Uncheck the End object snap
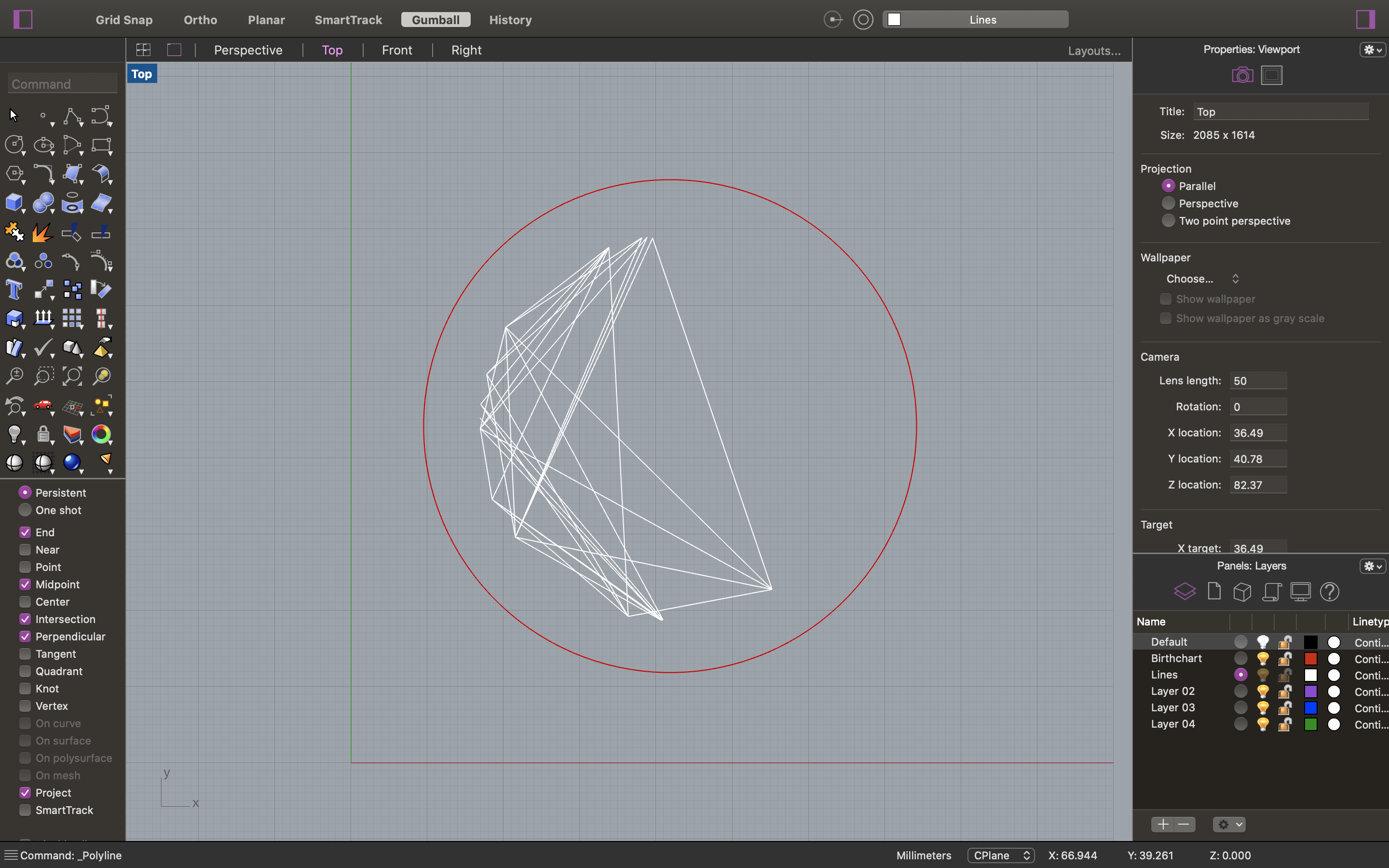The width and height of the screenshot is (1389, 868). point(25,532)
